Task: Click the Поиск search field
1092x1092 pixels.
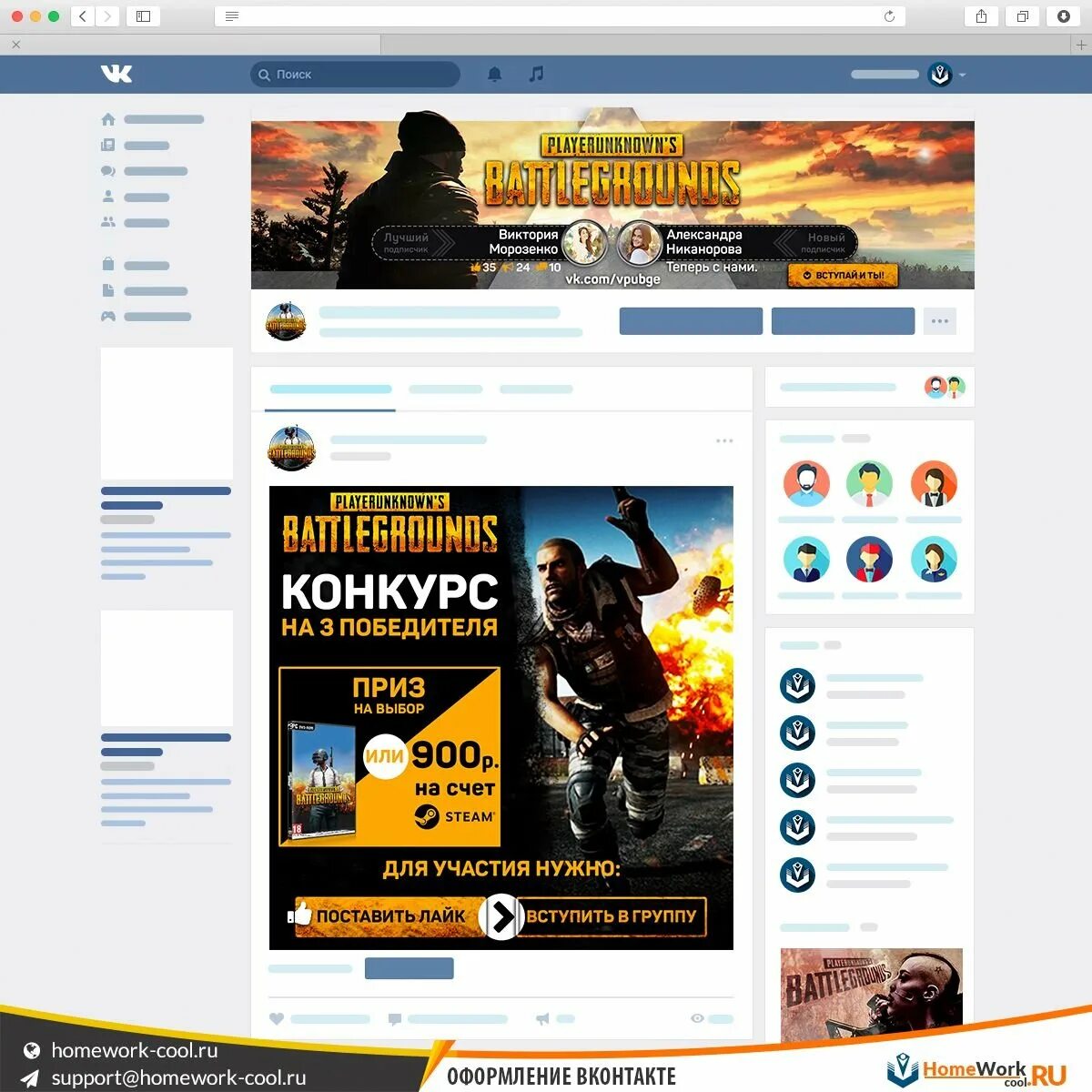Action: tap(355, 75)
